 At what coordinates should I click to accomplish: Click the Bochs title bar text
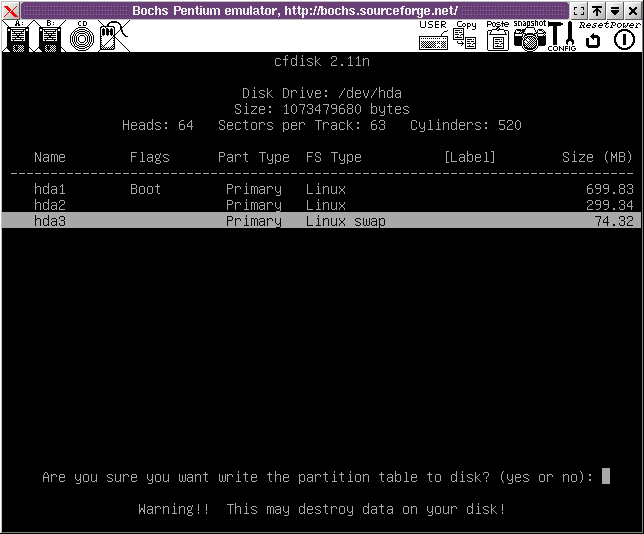click(x=295, y=10)
